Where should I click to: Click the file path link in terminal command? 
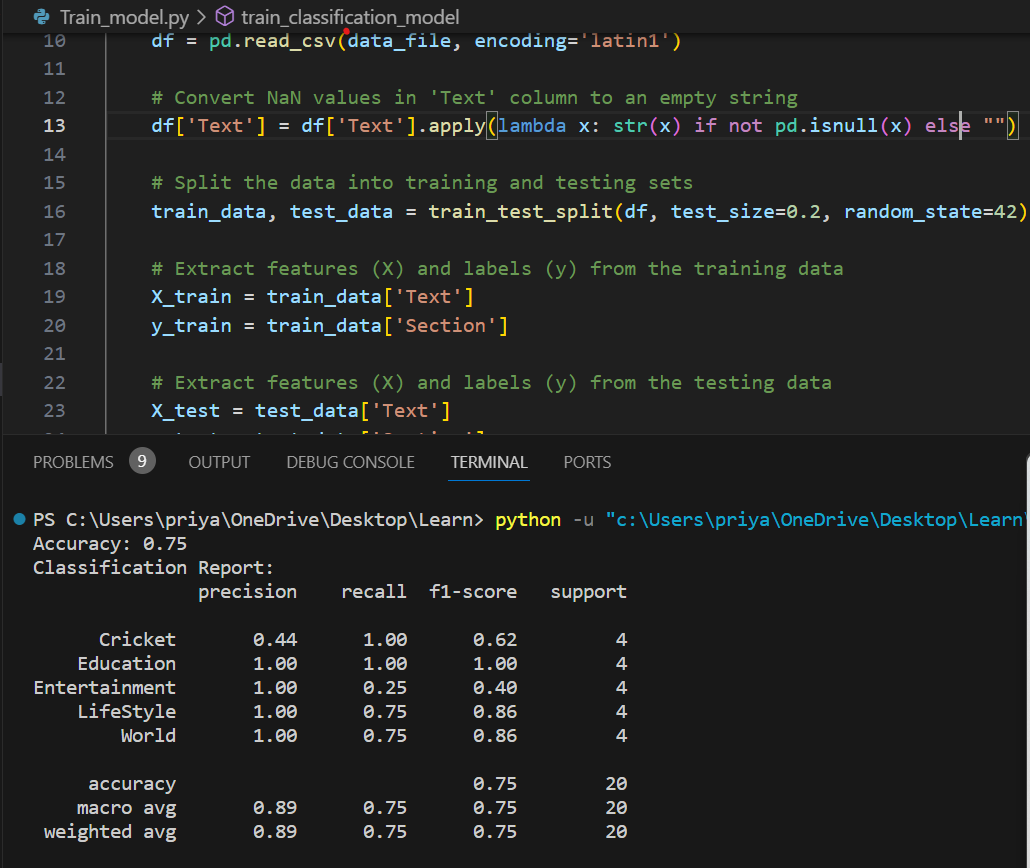tap(815, 520)
